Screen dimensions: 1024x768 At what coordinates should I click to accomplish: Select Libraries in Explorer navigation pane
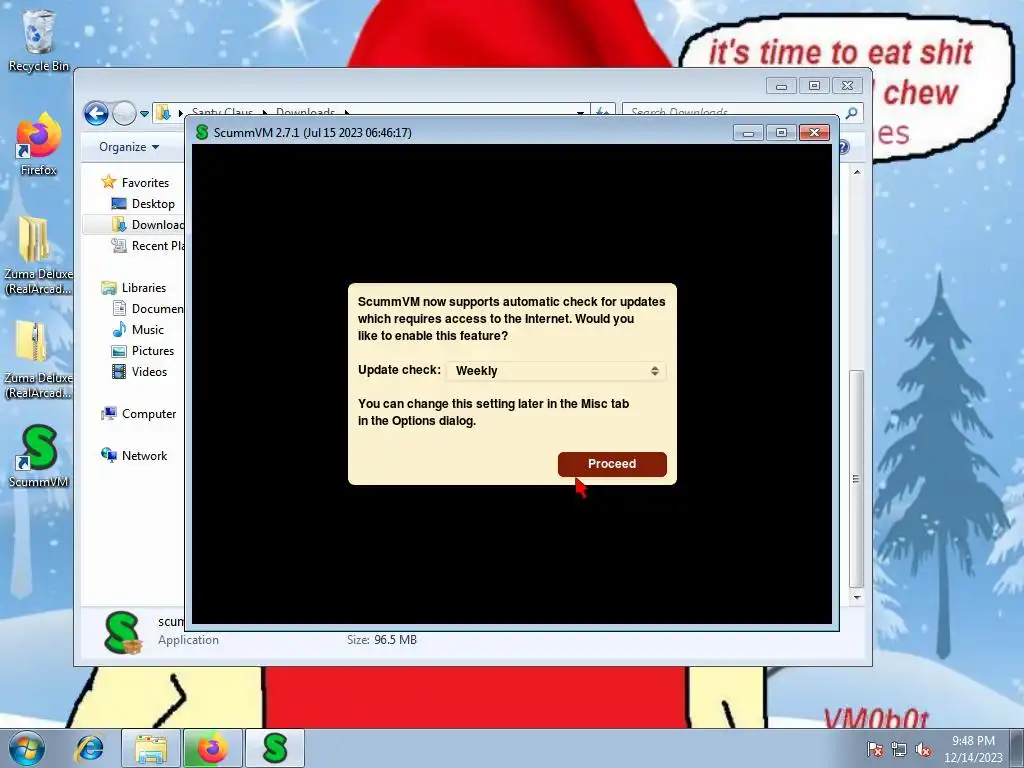coord(134,287)
